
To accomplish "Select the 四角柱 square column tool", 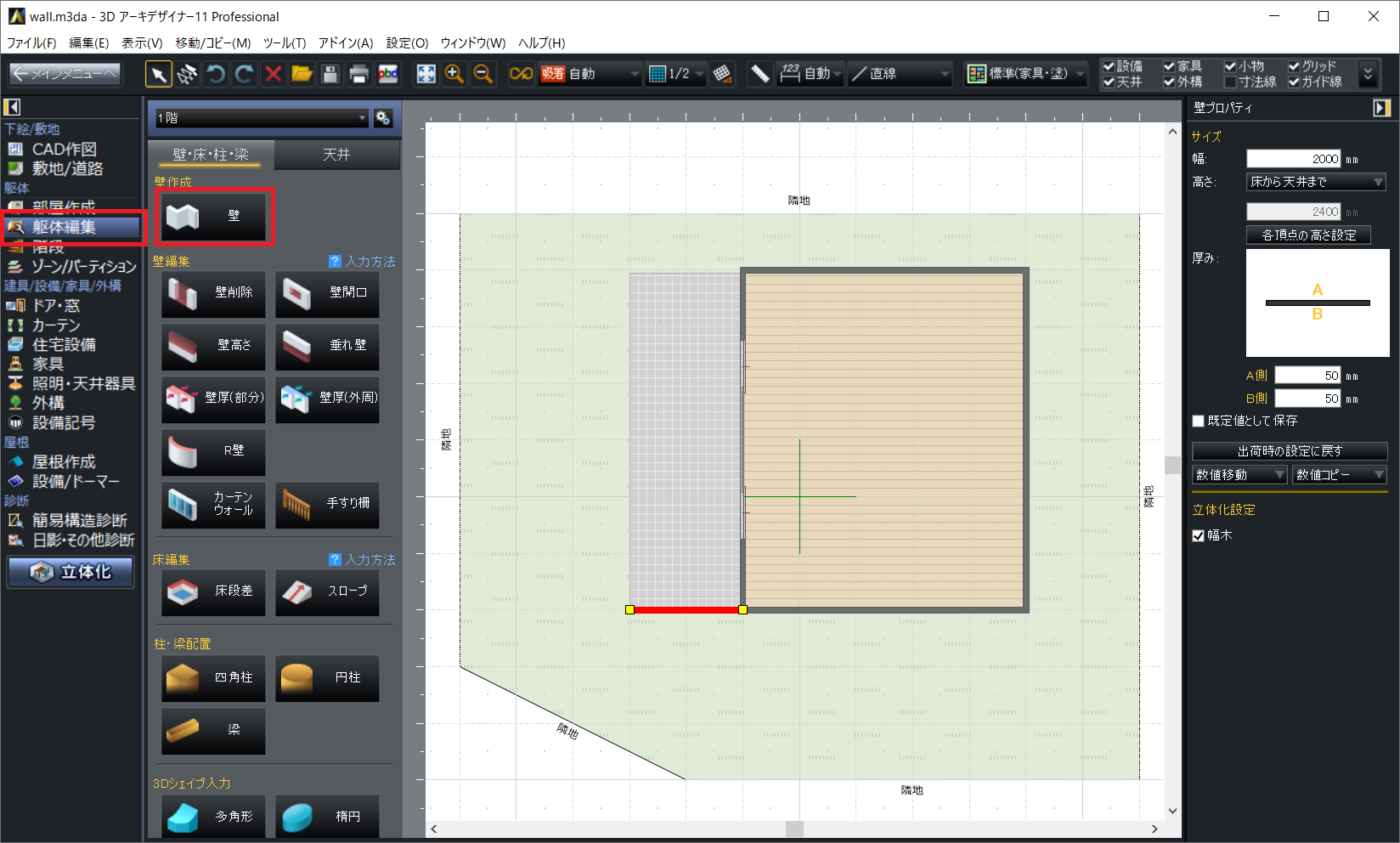I will pos(213,678).
